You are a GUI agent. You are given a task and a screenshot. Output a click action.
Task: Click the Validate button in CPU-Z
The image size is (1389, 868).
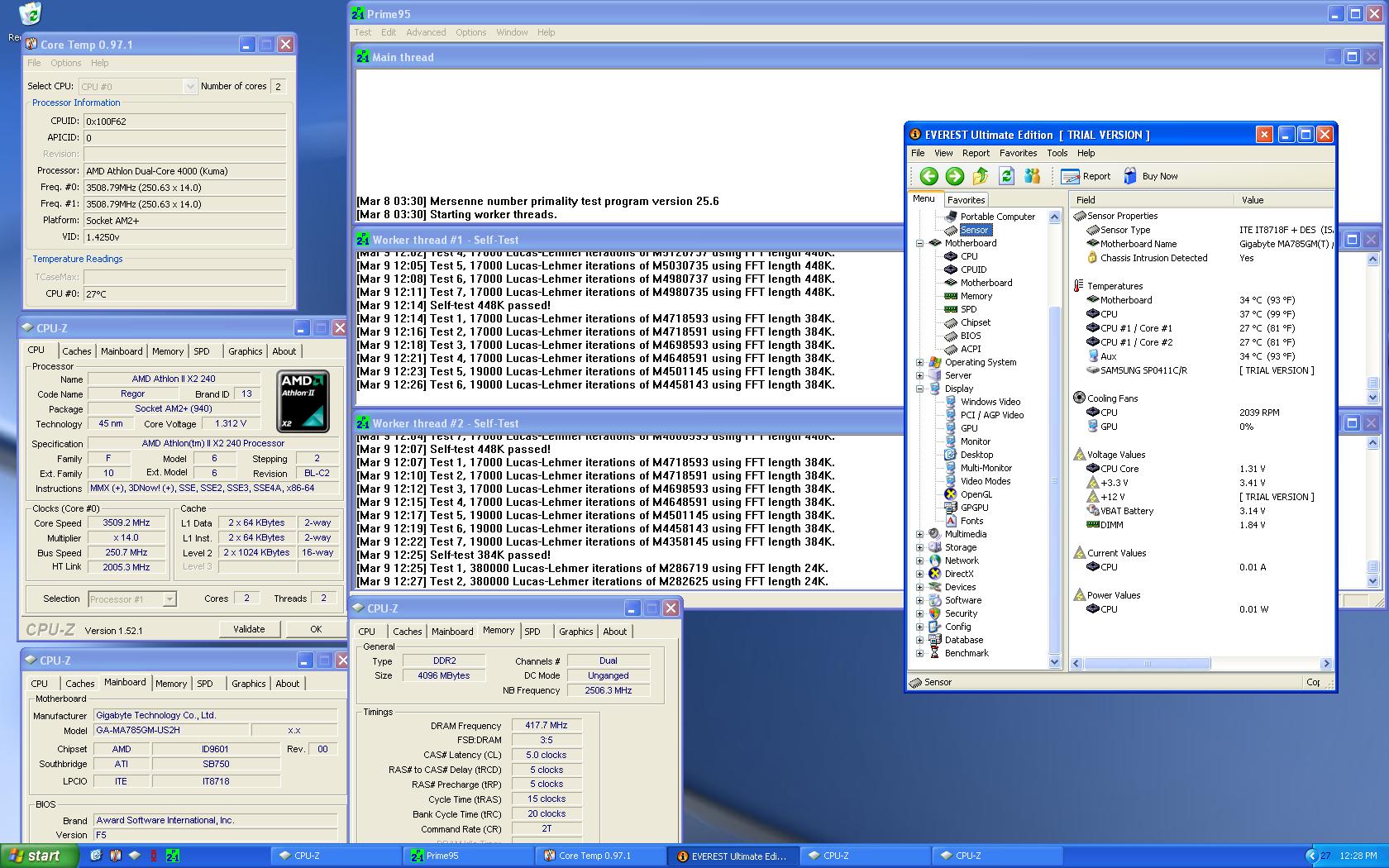pyautogui.click(x=249, y=629)
